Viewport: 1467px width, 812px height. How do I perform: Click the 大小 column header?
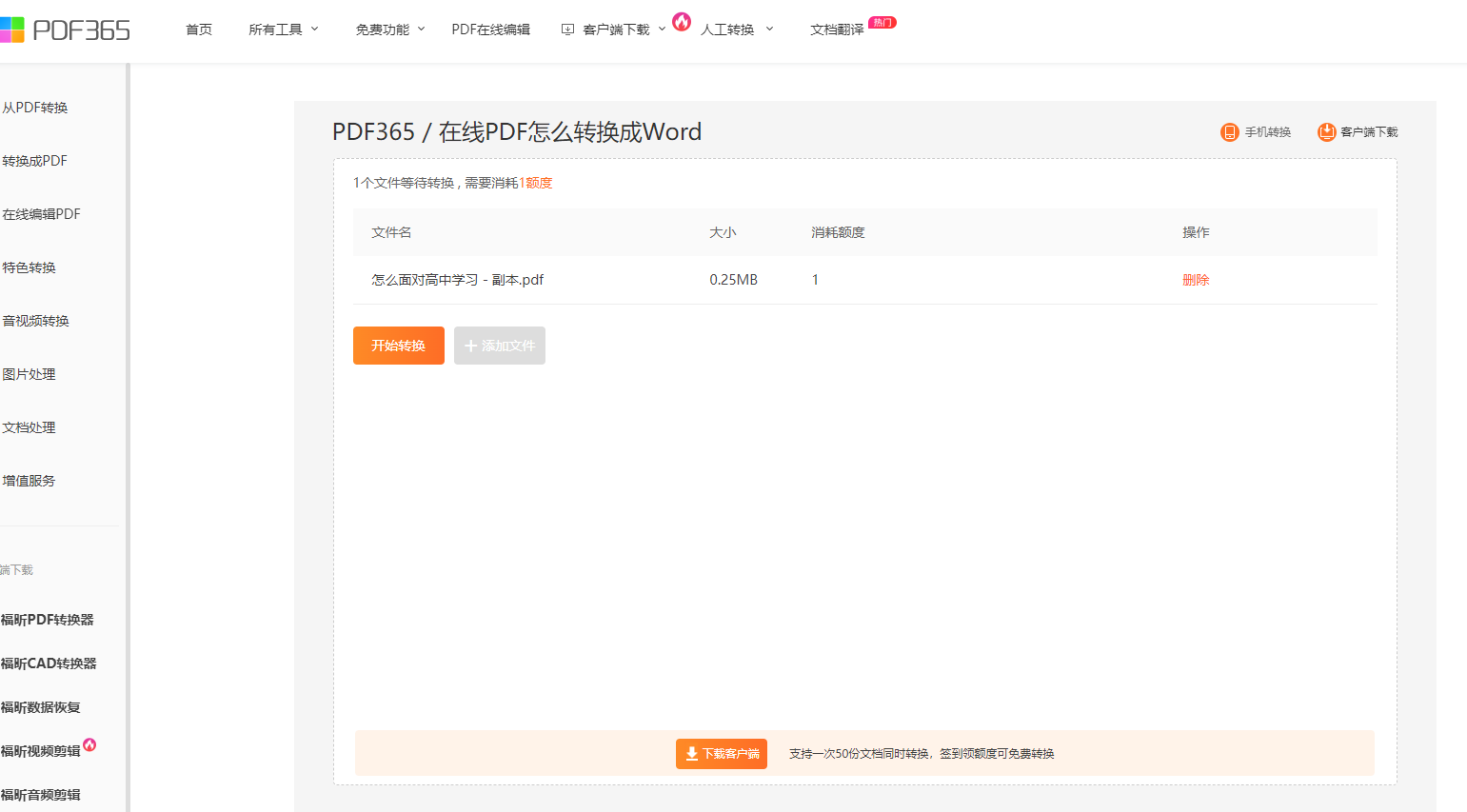pos(723,232)
